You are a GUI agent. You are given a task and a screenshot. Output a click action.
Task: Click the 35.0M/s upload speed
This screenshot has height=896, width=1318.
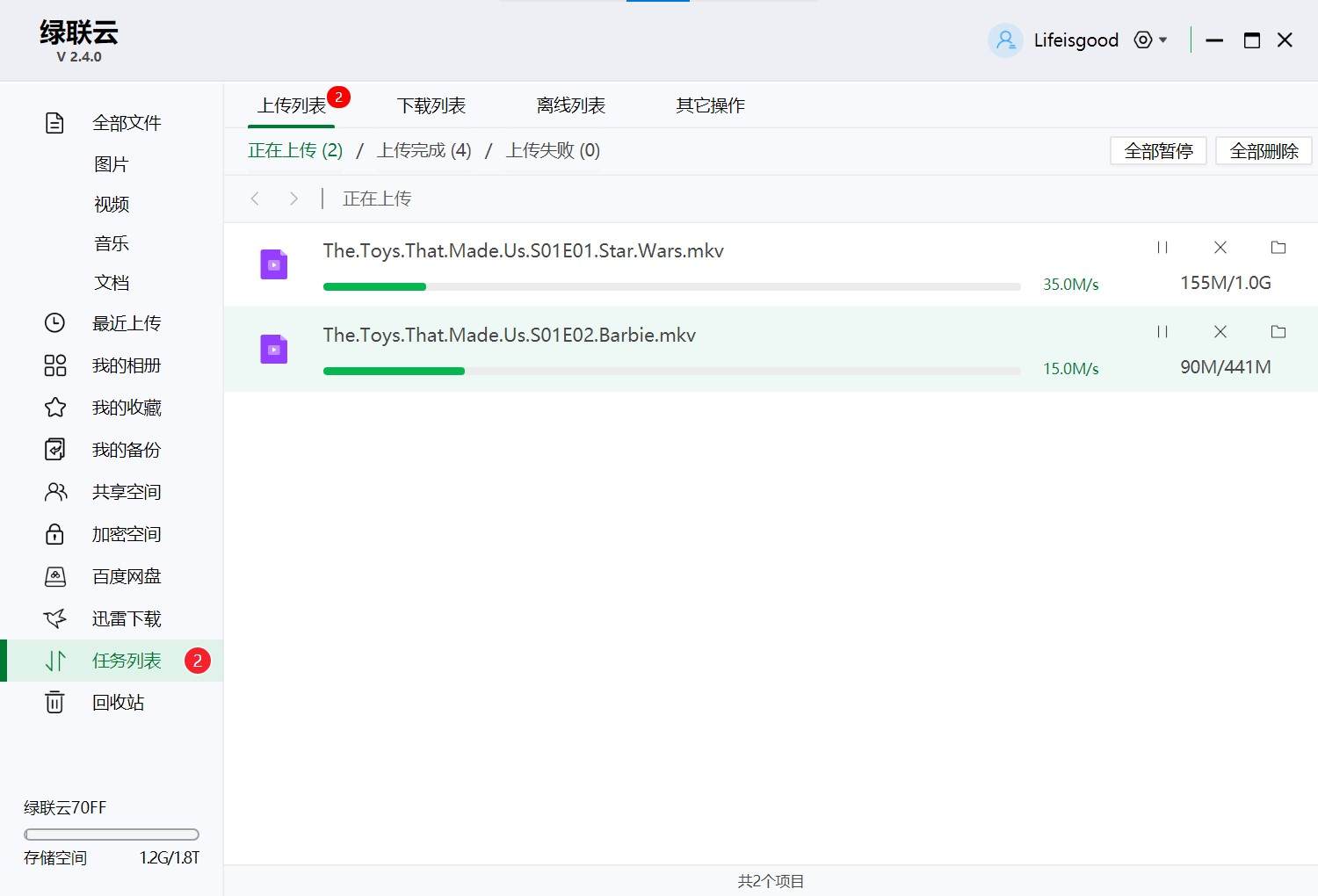coord(1071,285)
